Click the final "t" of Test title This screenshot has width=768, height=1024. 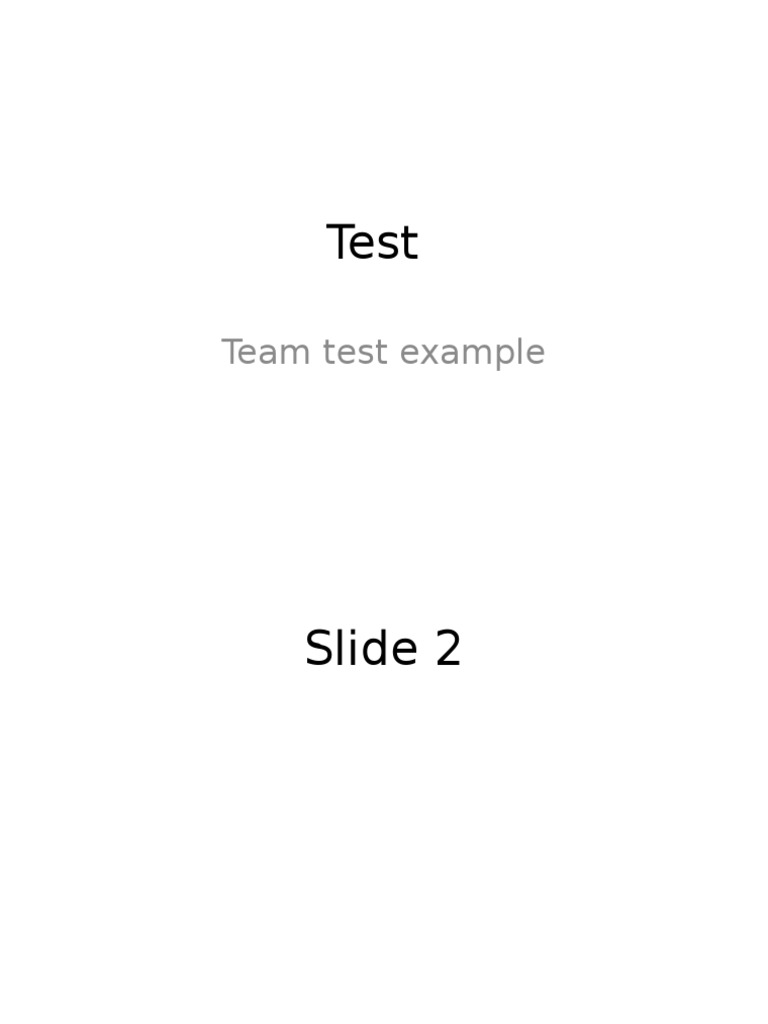point(409,244)
